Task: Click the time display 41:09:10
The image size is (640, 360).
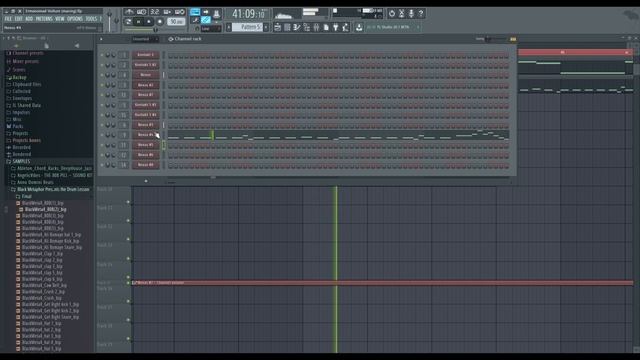Action: tap(248, 14)
